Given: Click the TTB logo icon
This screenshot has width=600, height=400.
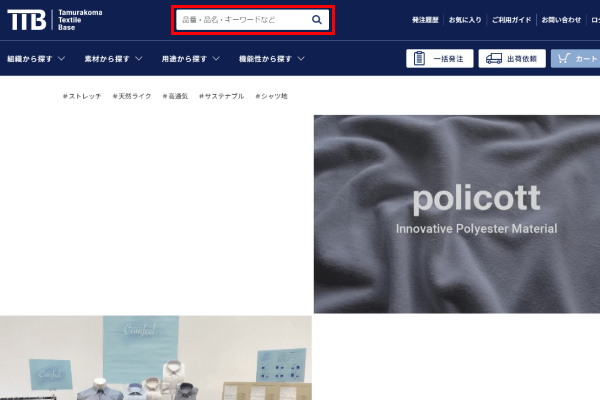Looking at the screenshot, I should (25, 19).
